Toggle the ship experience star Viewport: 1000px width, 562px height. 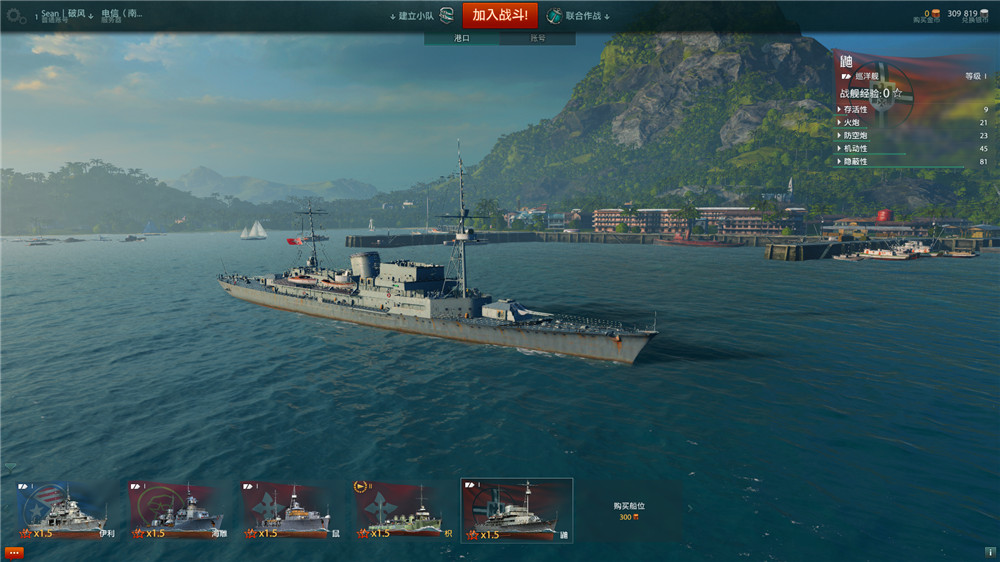(897, 93)
